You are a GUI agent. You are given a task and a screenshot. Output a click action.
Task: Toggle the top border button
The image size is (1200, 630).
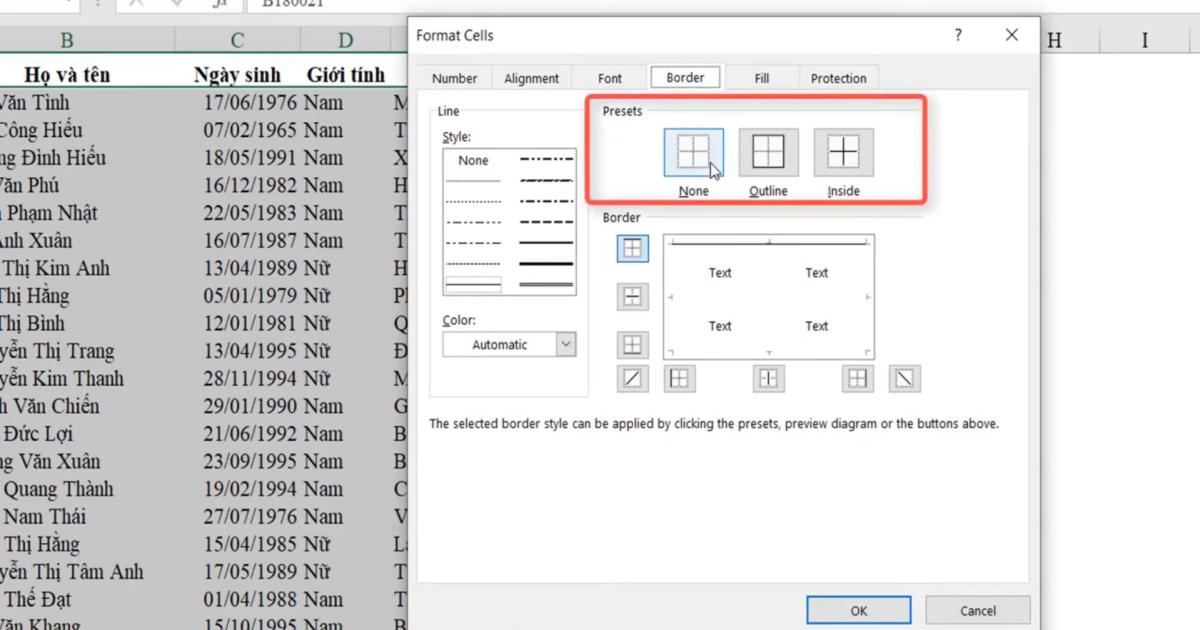[x=632, y=248]
